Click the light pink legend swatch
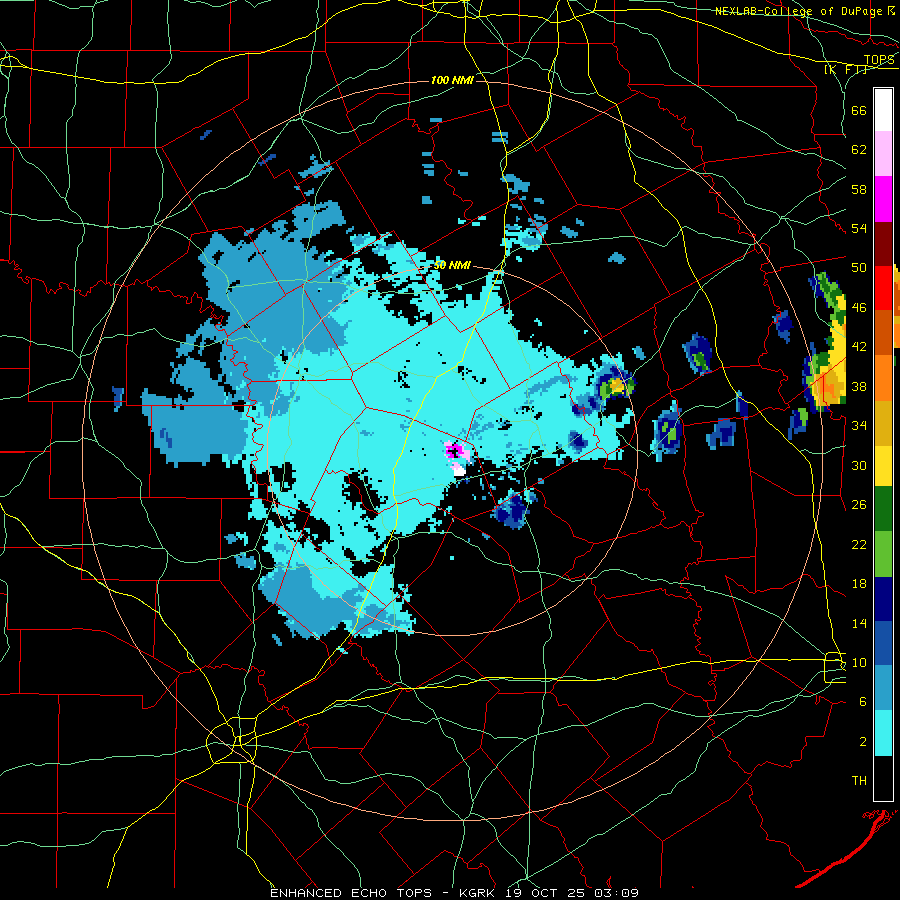Viewport: 900px width, 900px height. point(883,154)
